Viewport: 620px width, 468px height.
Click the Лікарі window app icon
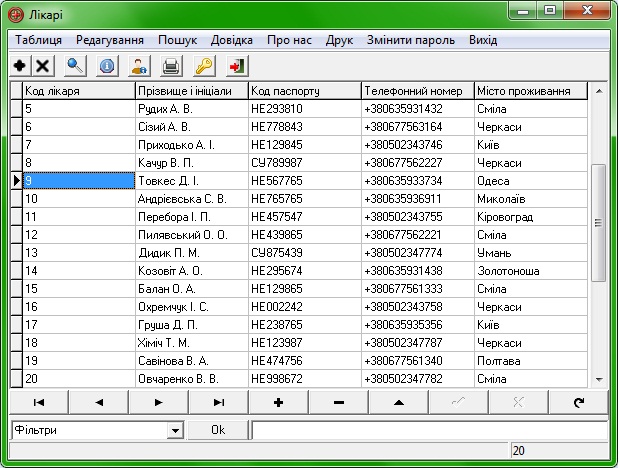[16, 15]
